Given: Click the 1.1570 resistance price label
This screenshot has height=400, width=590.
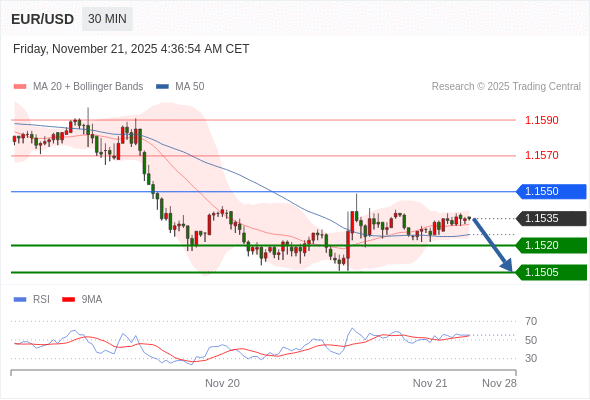Looking at the screenshot, I should (541, 155).
